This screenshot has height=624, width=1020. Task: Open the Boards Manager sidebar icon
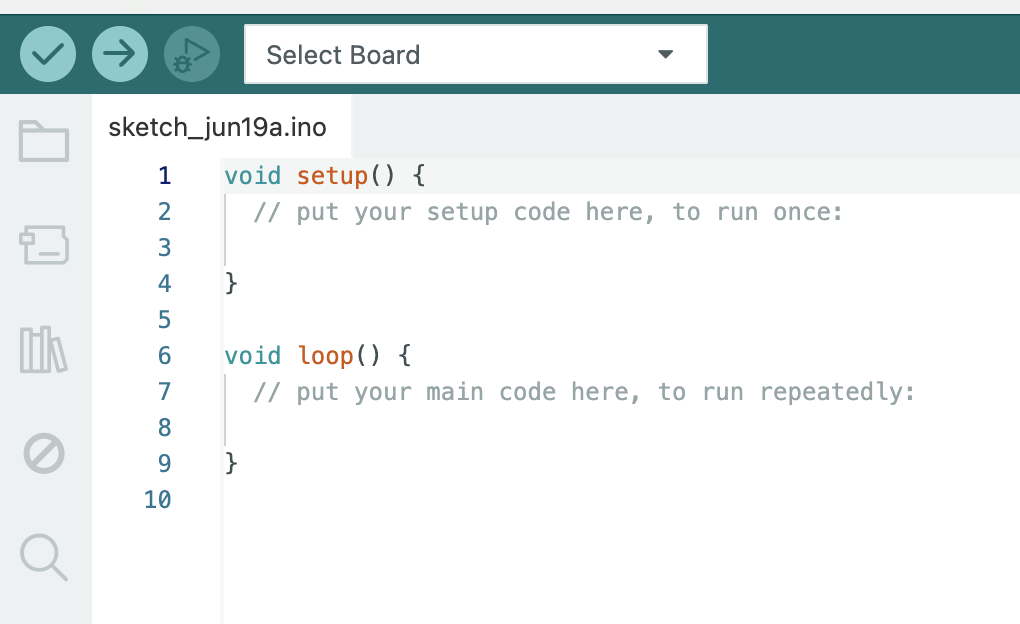[x=44, y=245]
